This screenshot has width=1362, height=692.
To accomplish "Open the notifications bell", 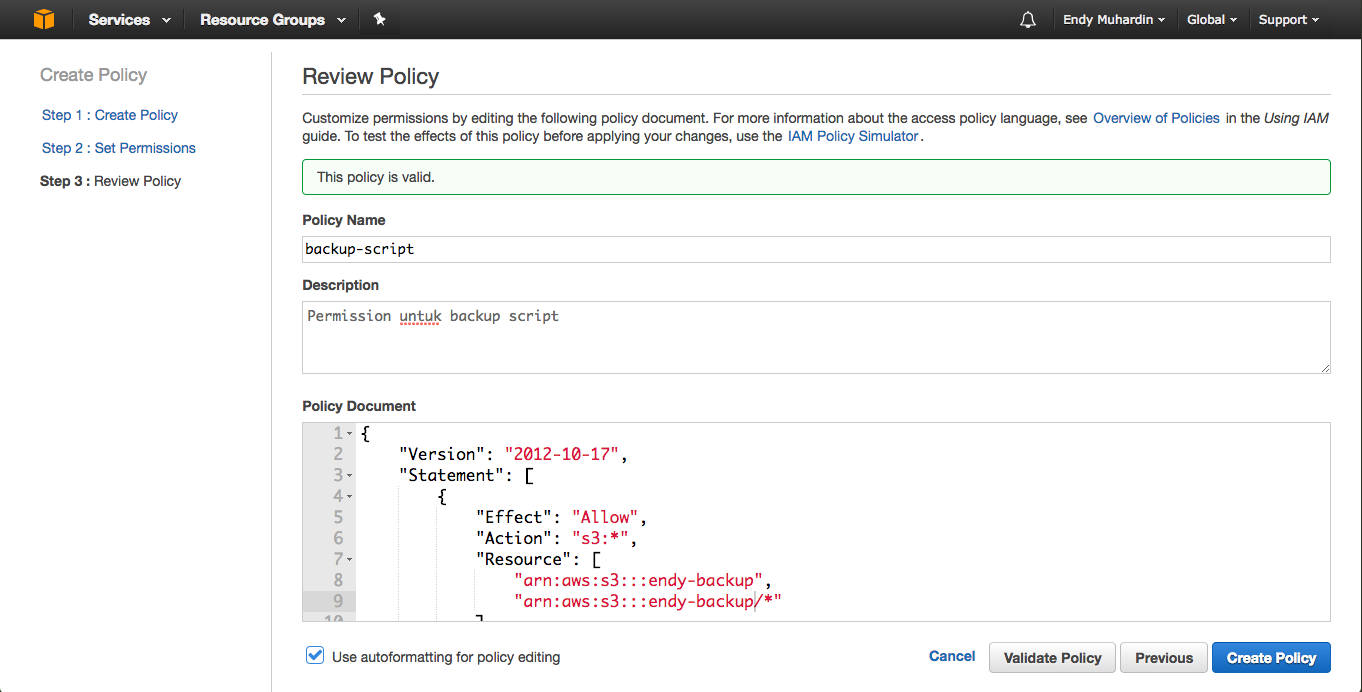I will pyautogui.click(x=1028, y=19).
